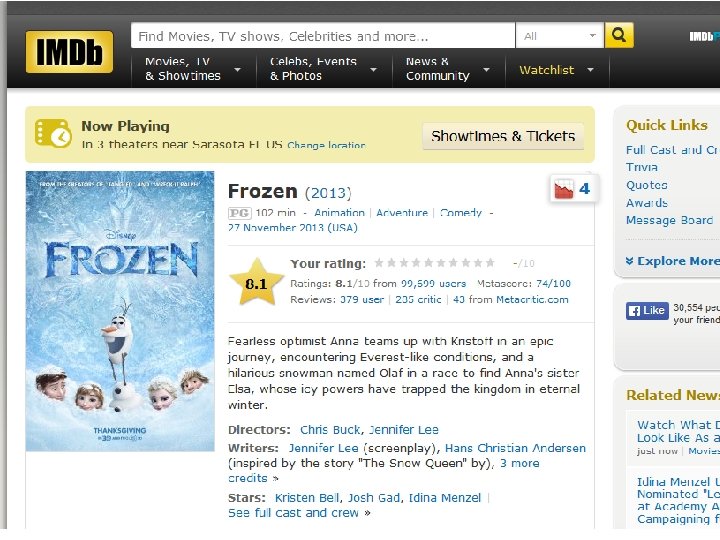
Task: Click the gold 8.1 rating star
Action: (257, 283)
